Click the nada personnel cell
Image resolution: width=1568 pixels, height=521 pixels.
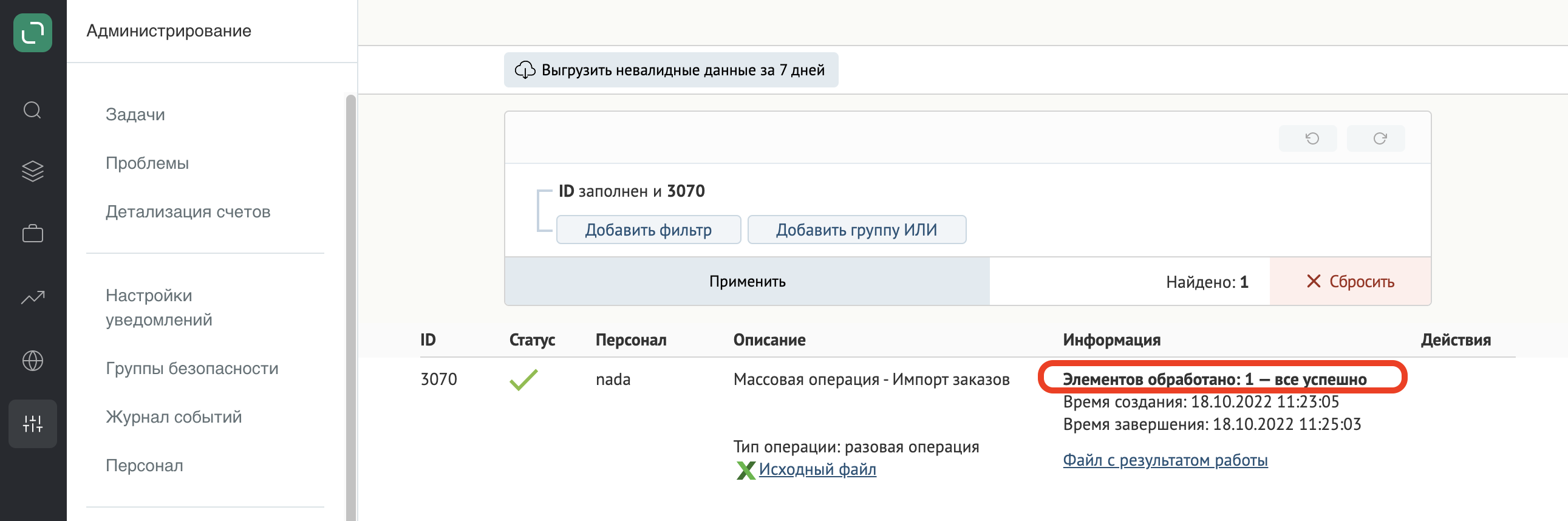[613, 379]
